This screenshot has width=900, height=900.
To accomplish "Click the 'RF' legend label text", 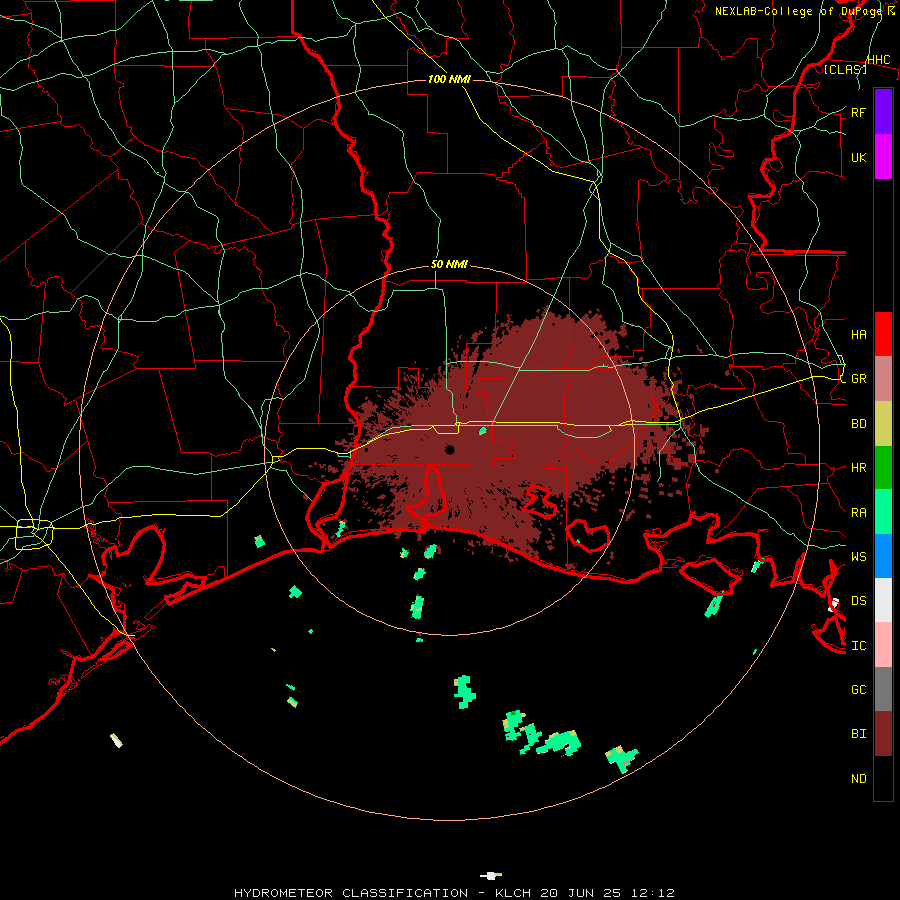I will tap(859, 112).
